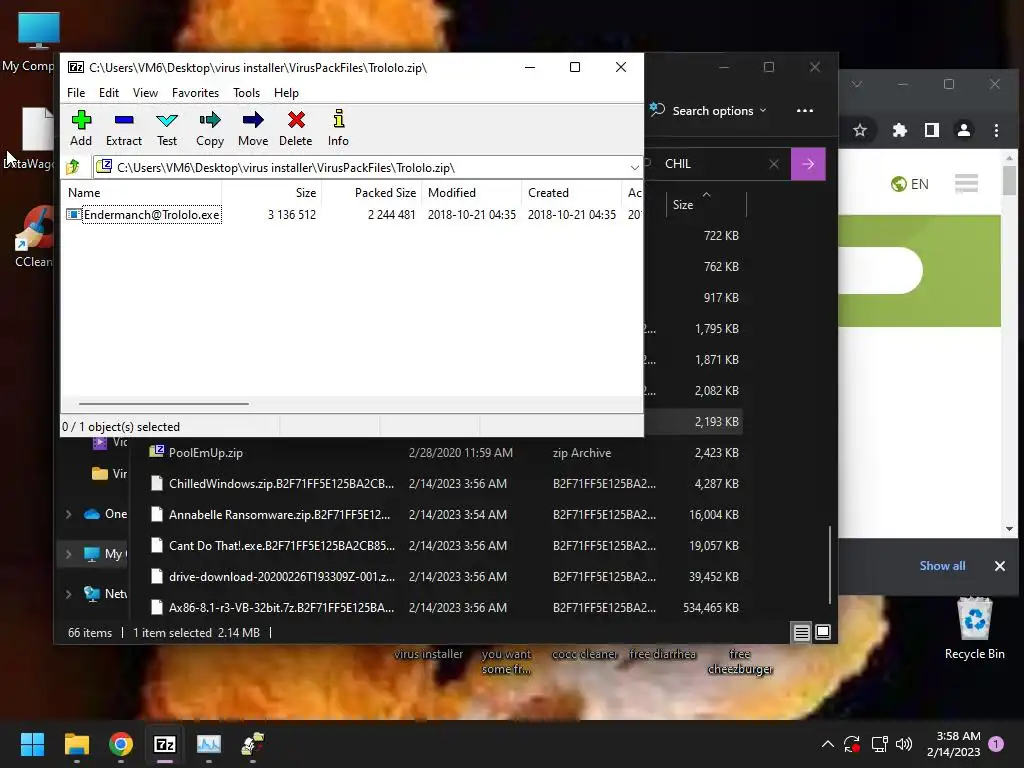Close Chrome's downloads bar

click(x=999, y=566)
